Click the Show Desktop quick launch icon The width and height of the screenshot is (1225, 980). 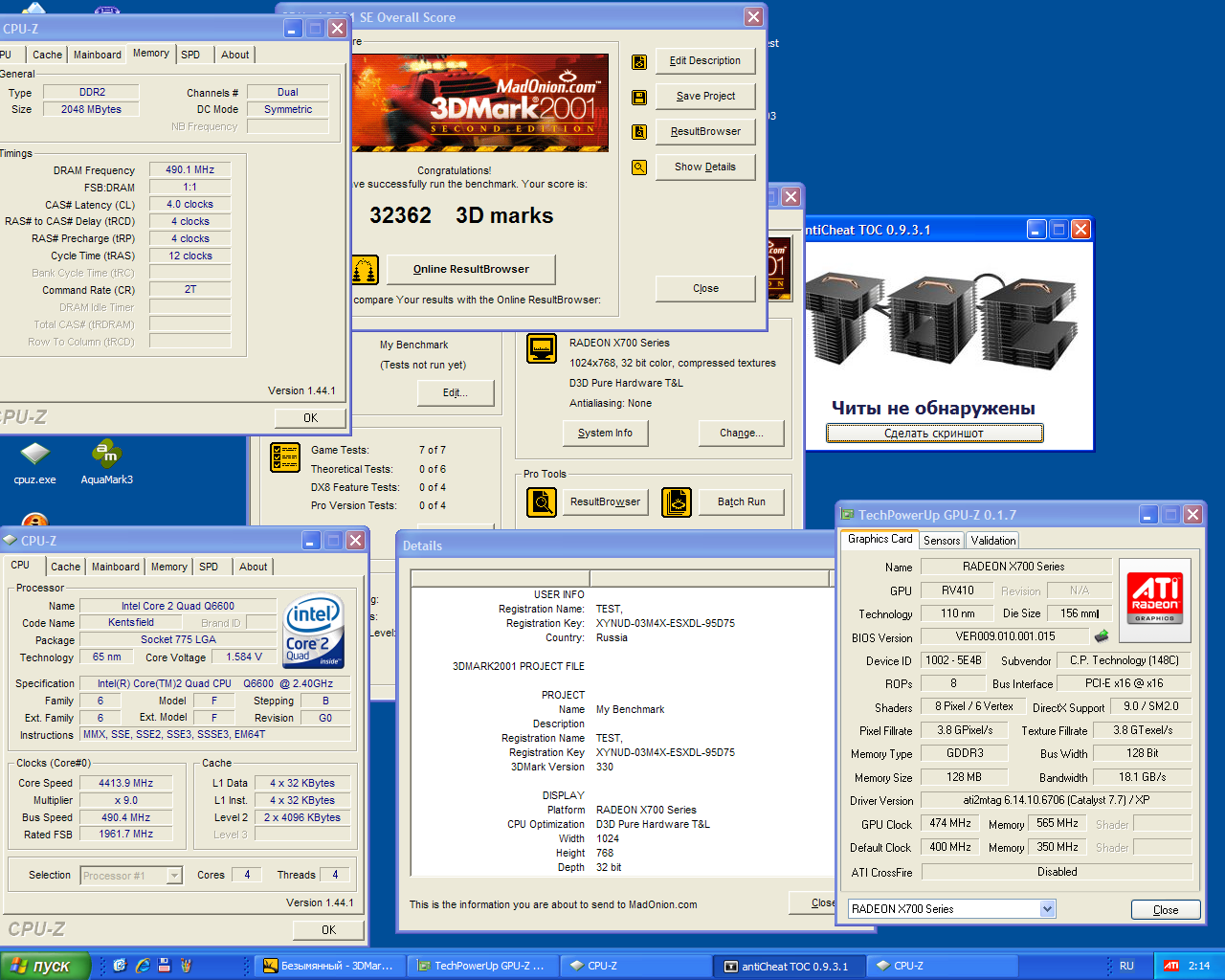click(120, 966)
